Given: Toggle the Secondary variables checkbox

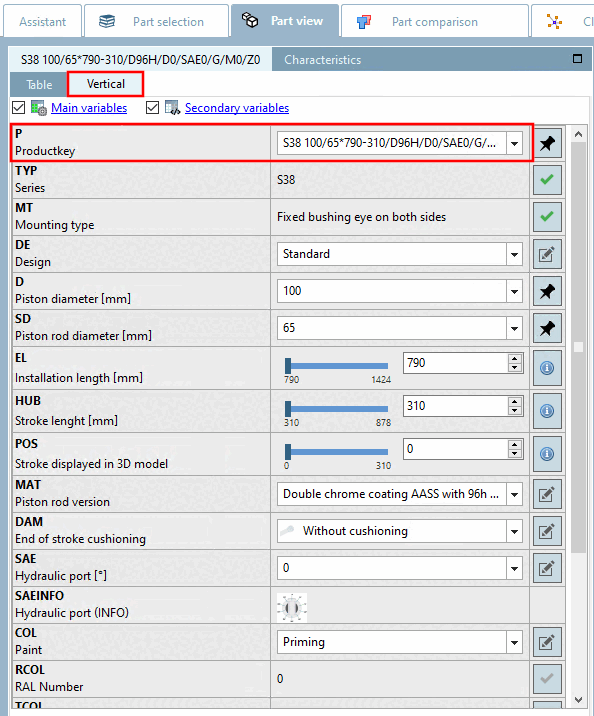Looking at the screenshot, I should click(x=152, y=108).
